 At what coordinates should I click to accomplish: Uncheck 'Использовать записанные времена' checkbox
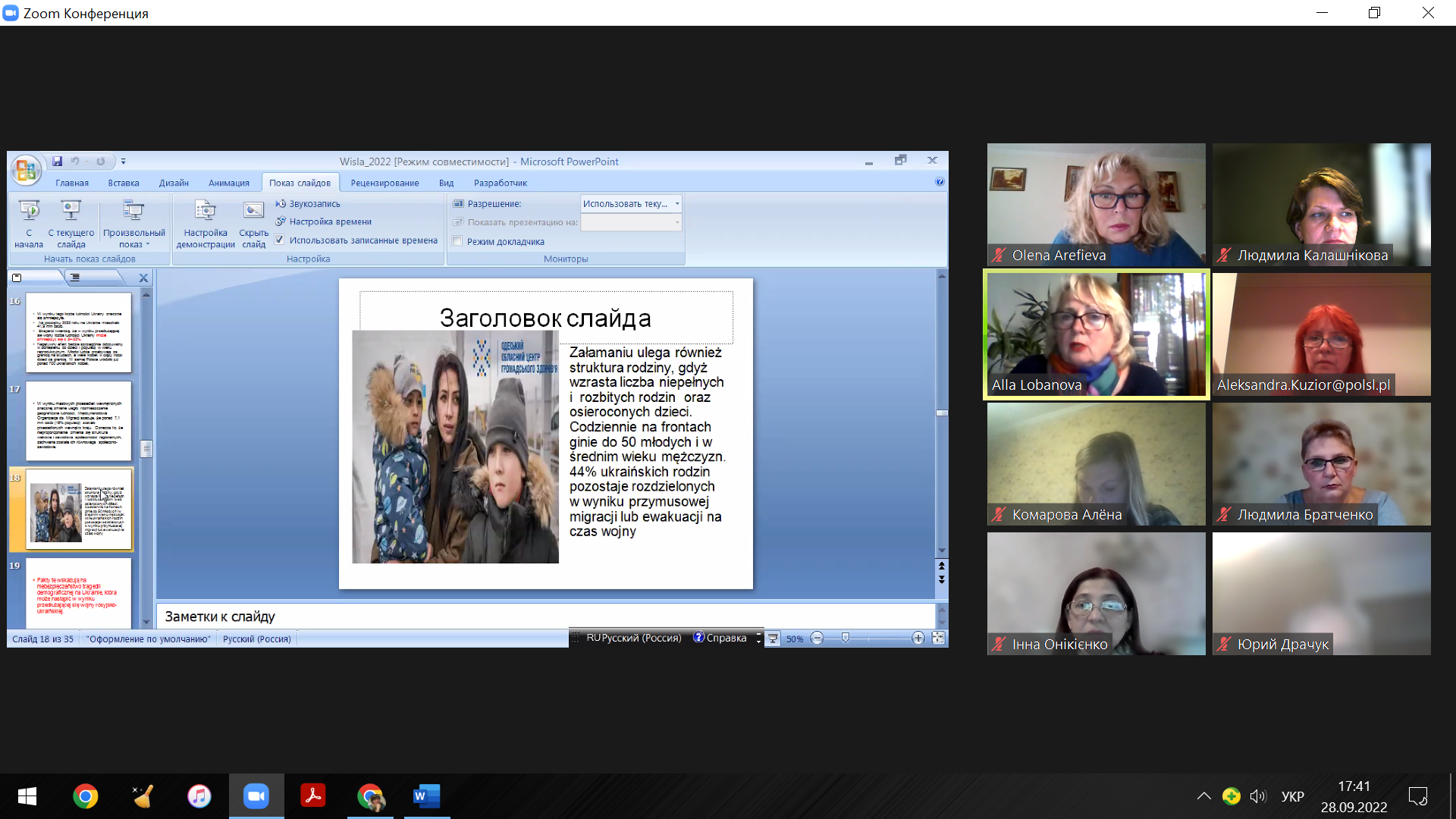pyautogui.click(x=280, y=240)
